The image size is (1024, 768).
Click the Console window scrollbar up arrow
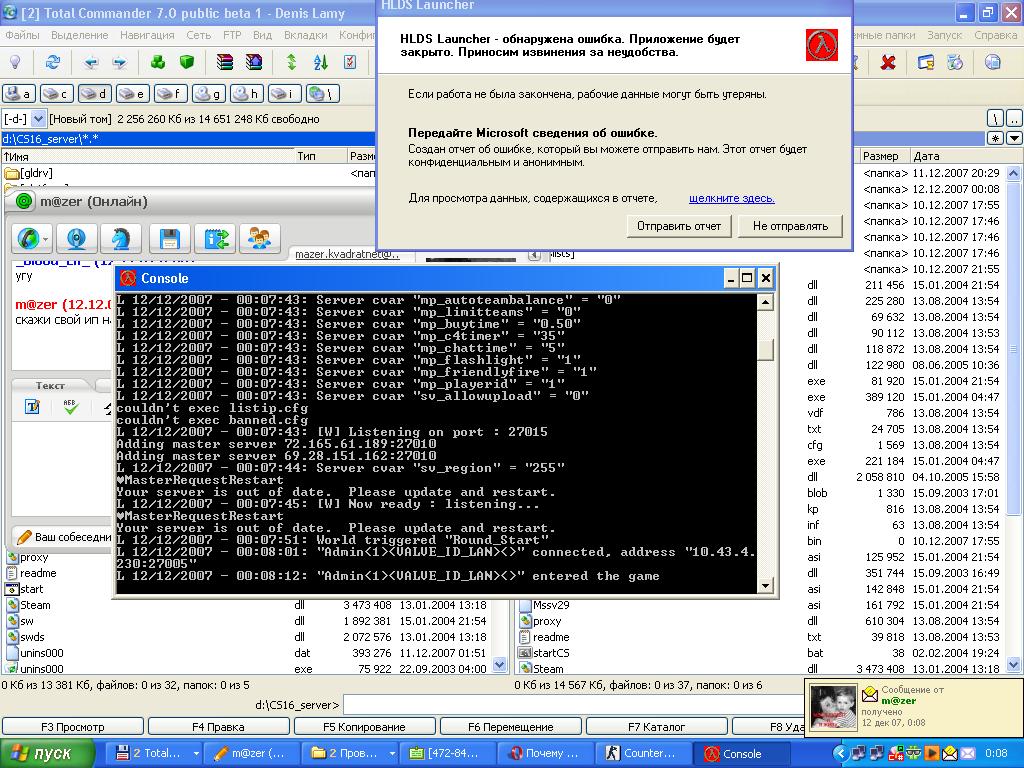pos(765,302)
